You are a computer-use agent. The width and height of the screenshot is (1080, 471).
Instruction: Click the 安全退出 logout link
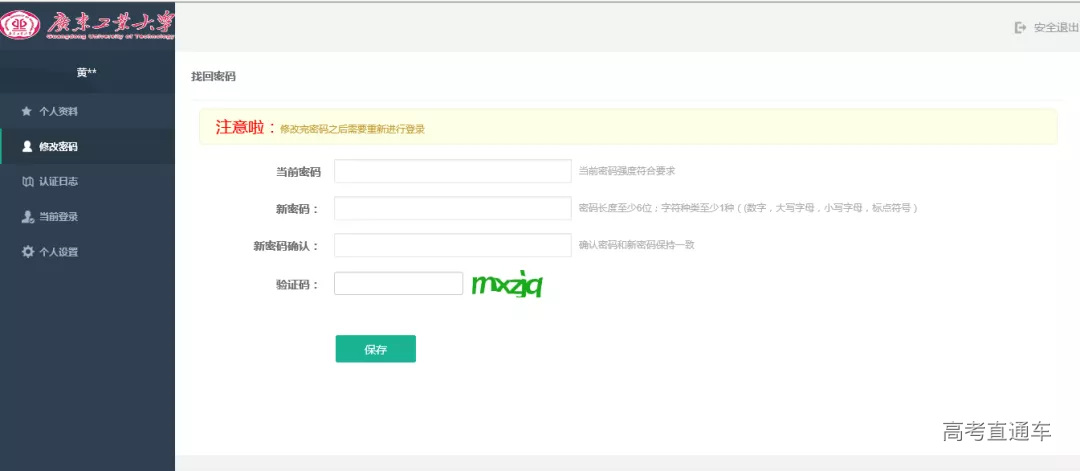1055,27
